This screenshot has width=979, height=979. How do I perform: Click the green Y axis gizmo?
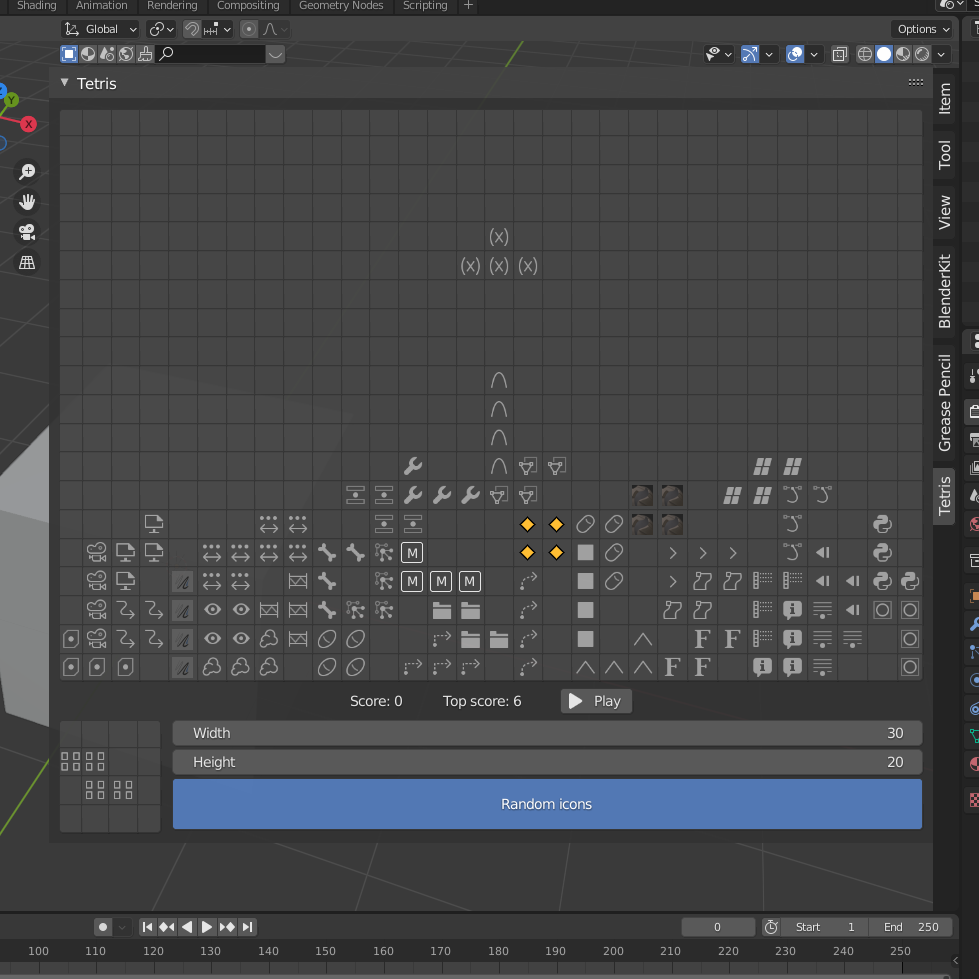pyautogui.click(x=11, y=100)
